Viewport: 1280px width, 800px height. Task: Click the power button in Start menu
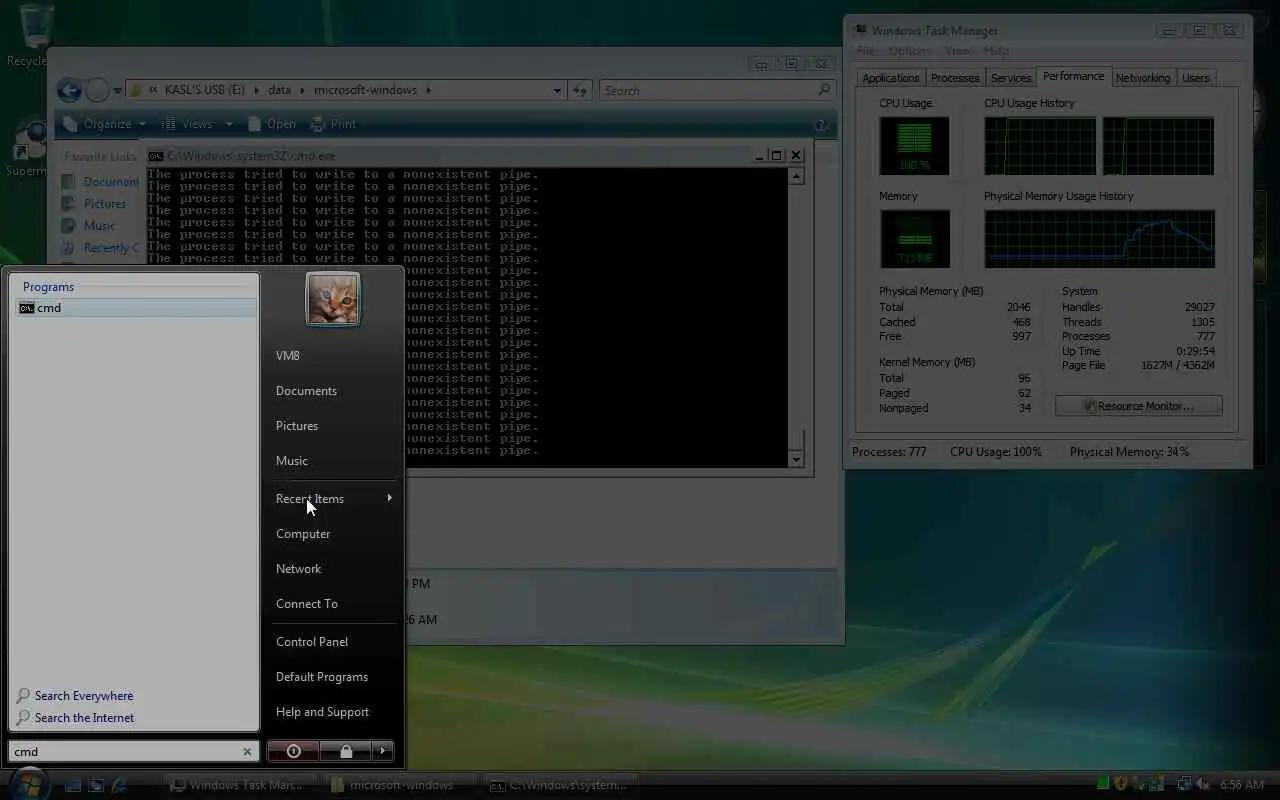click(293, 751)
